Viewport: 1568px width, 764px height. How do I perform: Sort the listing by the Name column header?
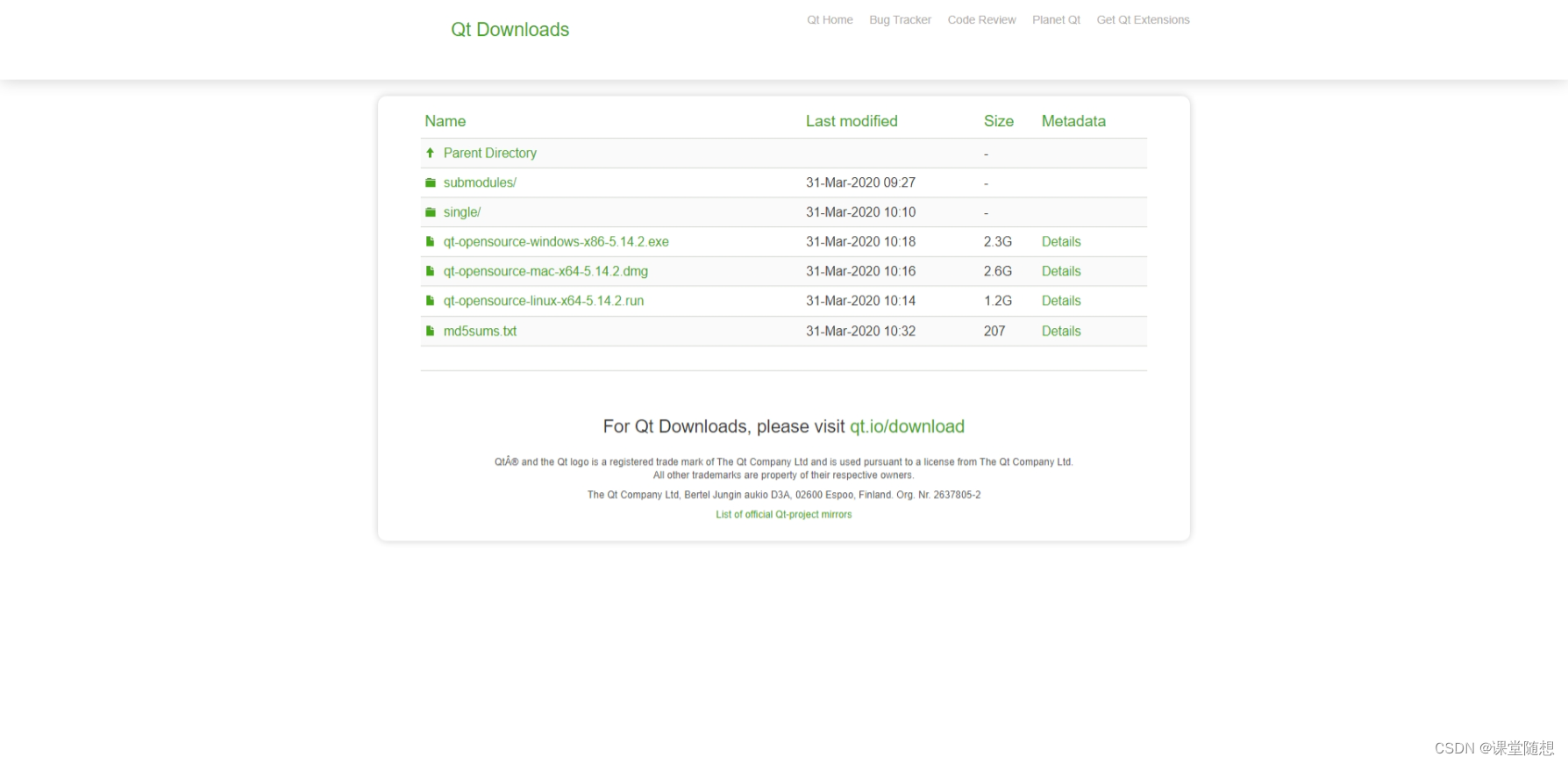445,121
